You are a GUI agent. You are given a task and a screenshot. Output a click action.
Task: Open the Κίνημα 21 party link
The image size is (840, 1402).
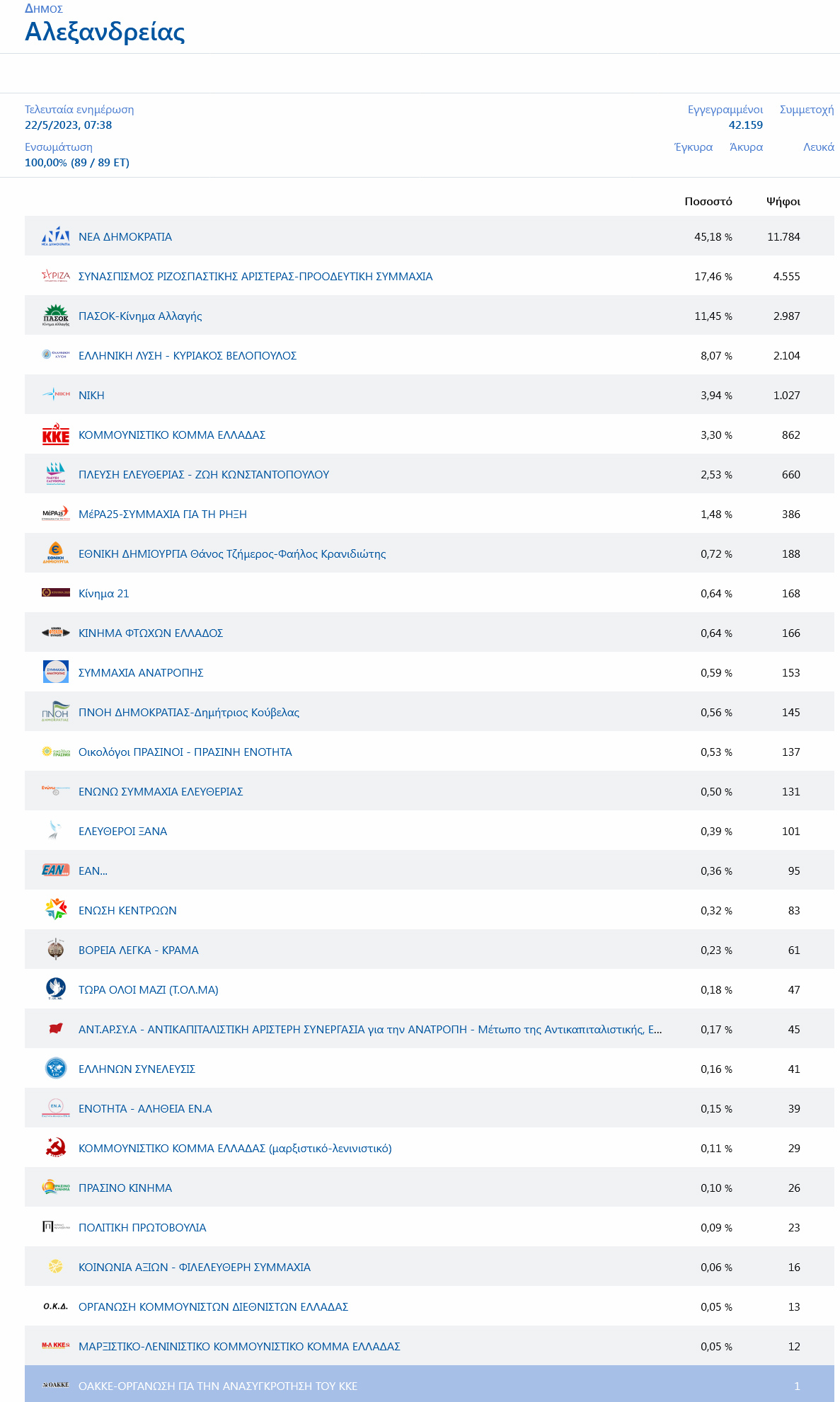(x=104, y=594)
